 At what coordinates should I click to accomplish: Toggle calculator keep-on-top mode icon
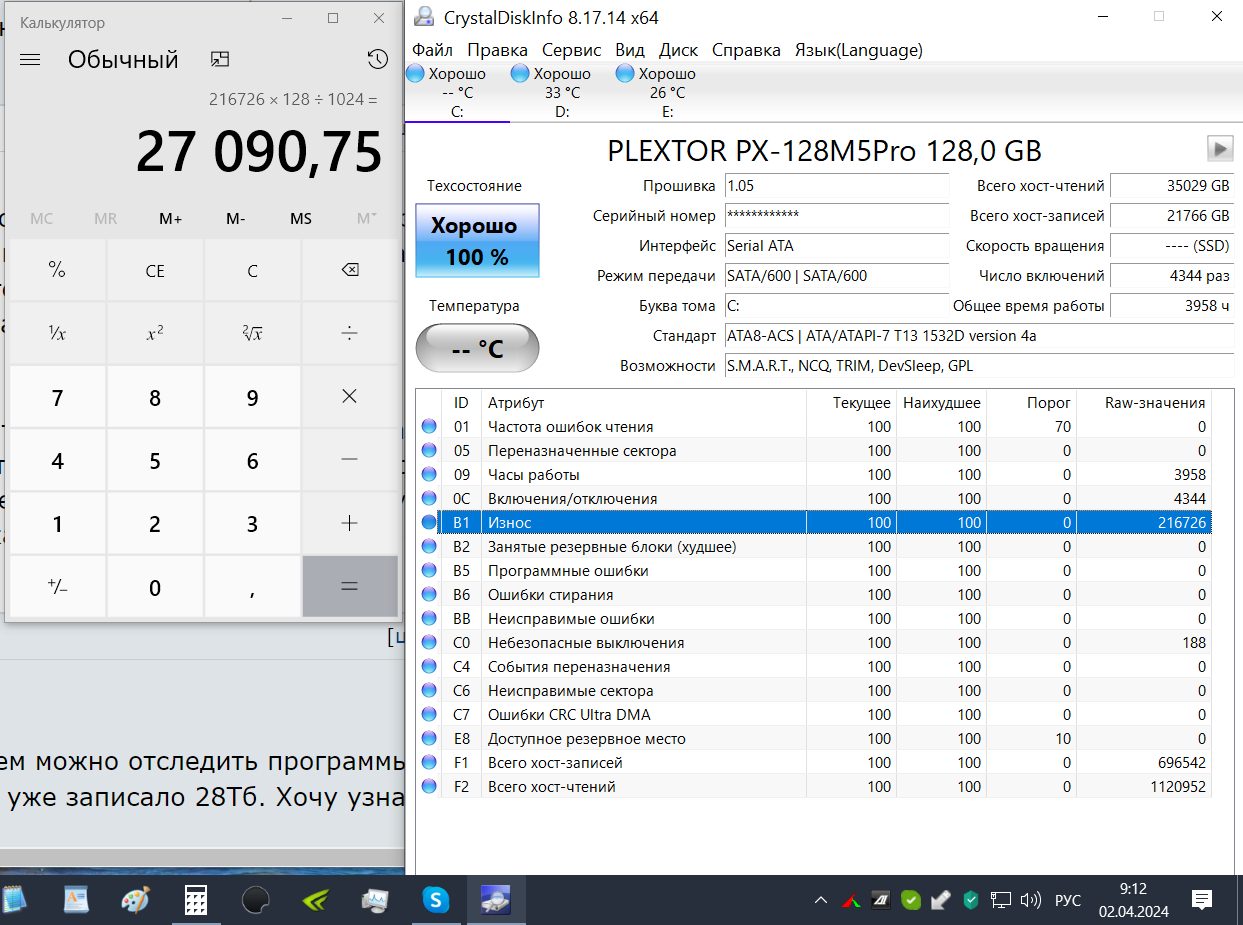pyautogui.click(x=220, y=59)
